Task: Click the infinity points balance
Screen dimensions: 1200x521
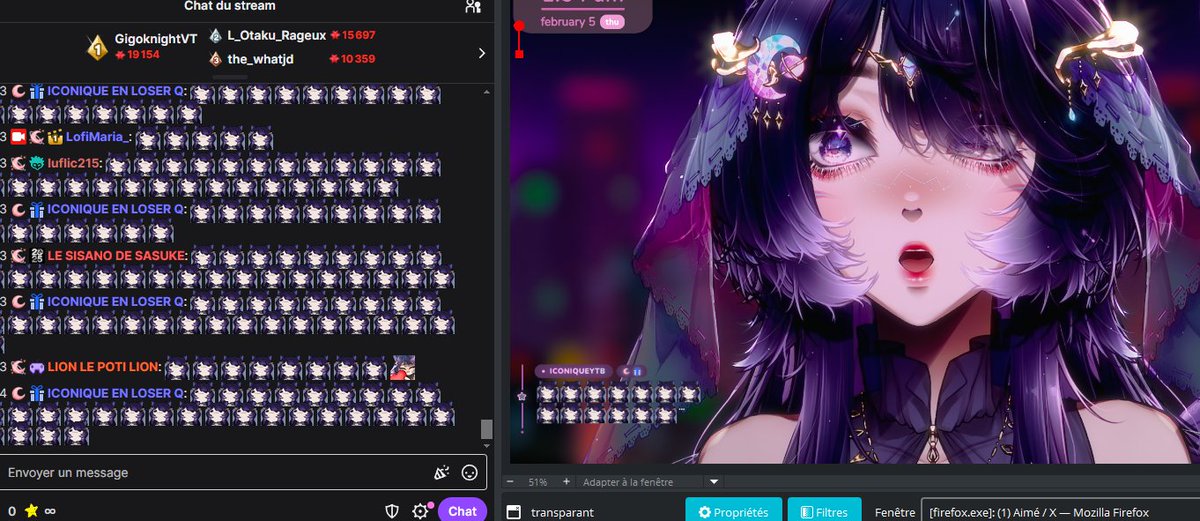Action: (50, 510)
